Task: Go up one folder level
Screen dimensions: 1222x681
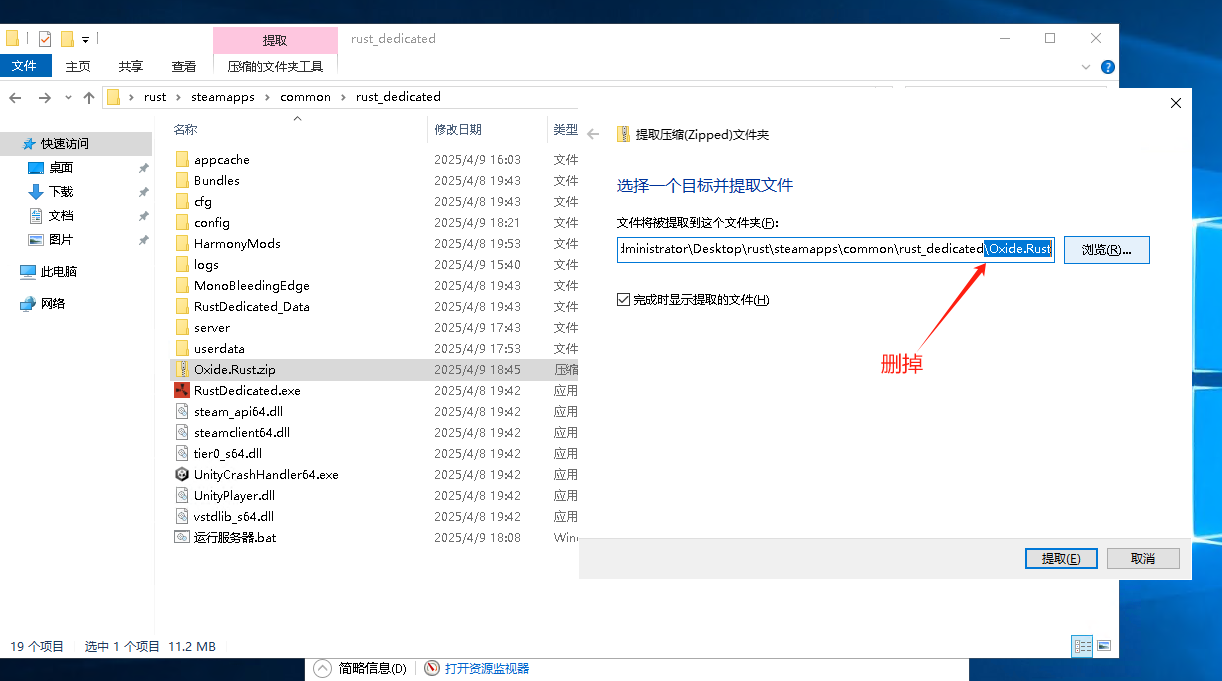Action: tap(89, 97)
